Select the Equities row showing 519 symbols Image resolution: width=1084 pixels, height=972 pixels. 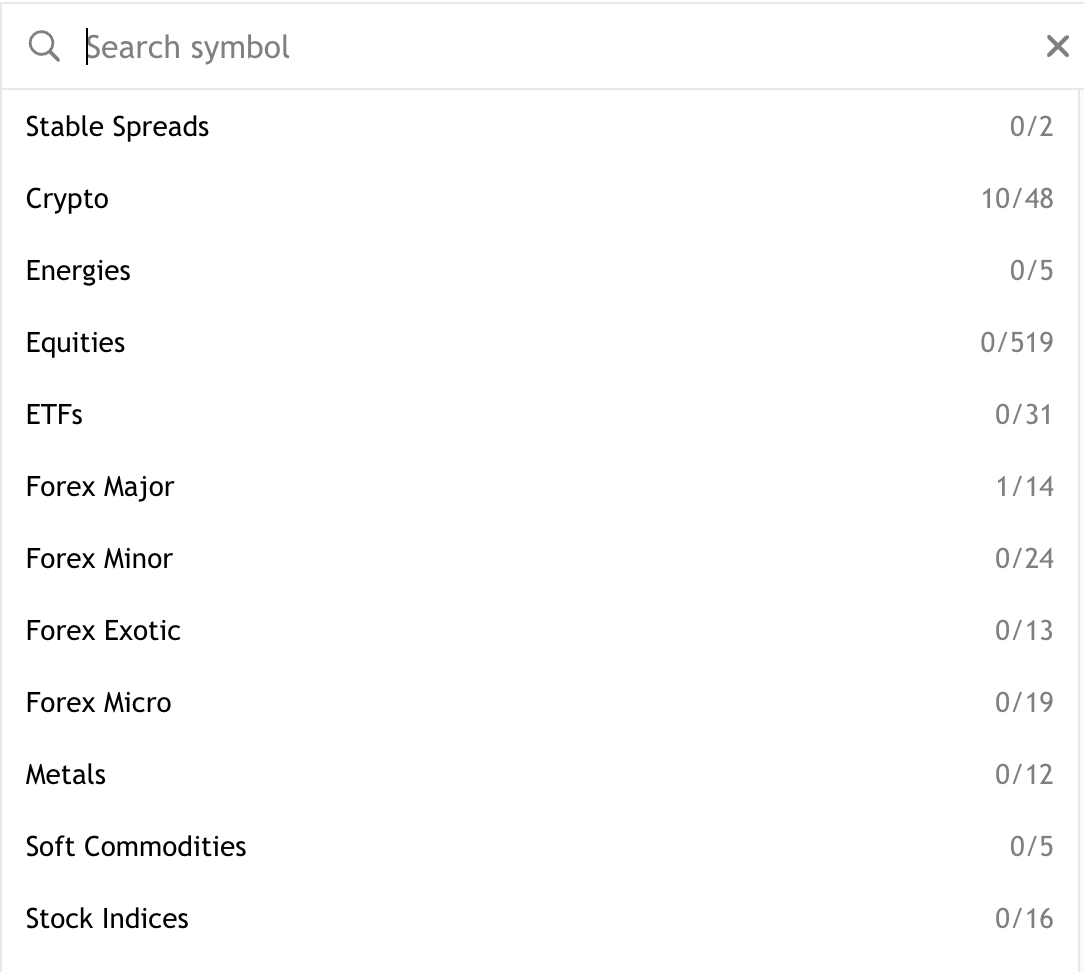click(x=1019, y=342)
